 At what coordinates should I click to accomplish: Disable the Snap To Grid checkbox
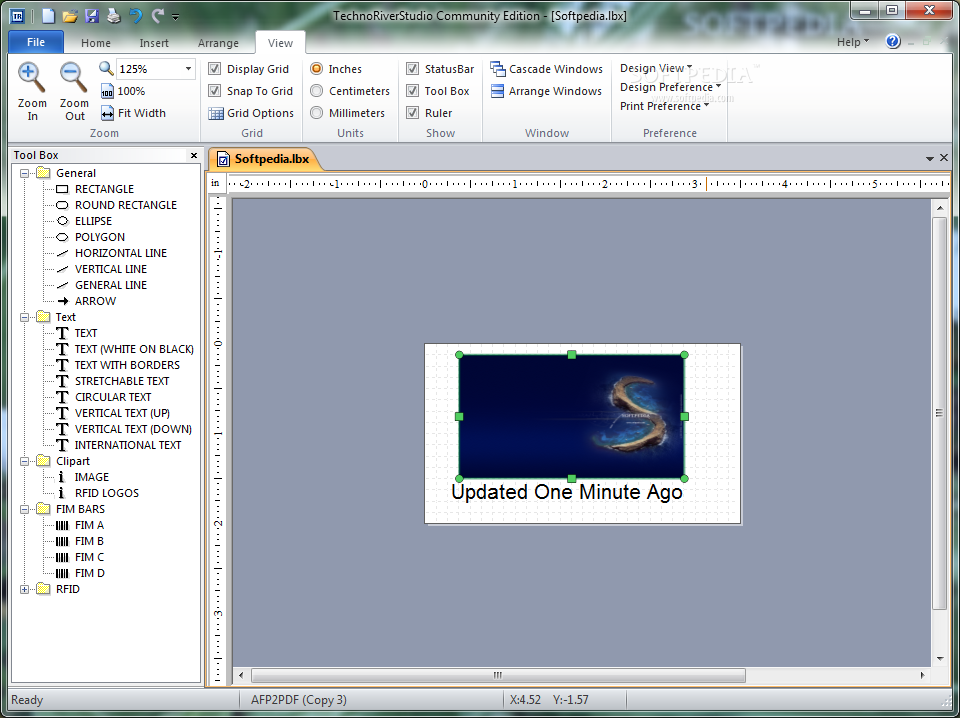point(214,91)
